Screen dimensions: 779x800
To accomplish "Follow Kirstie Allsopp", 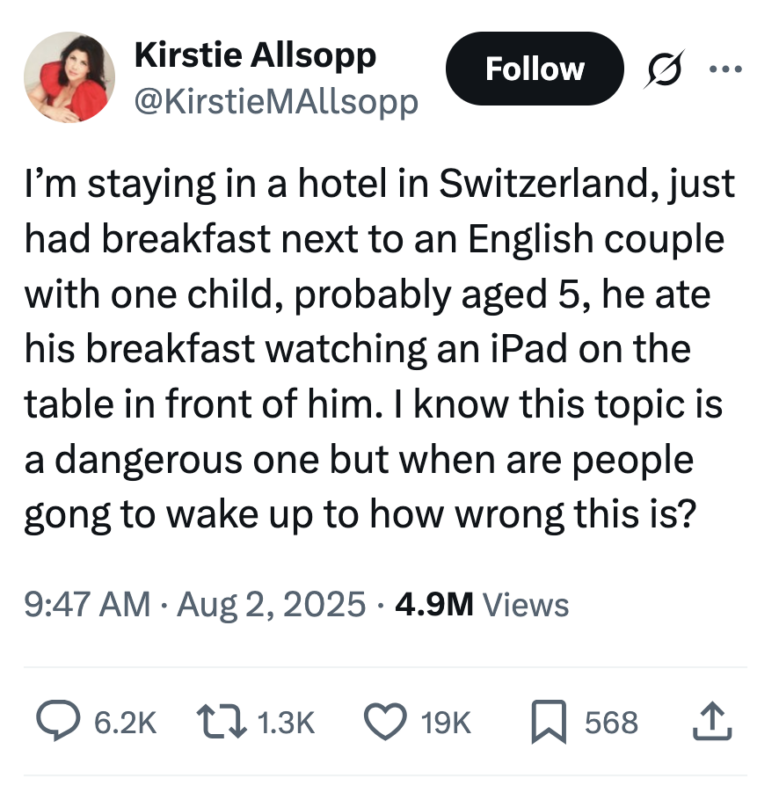I will click(x=534, y=69).
